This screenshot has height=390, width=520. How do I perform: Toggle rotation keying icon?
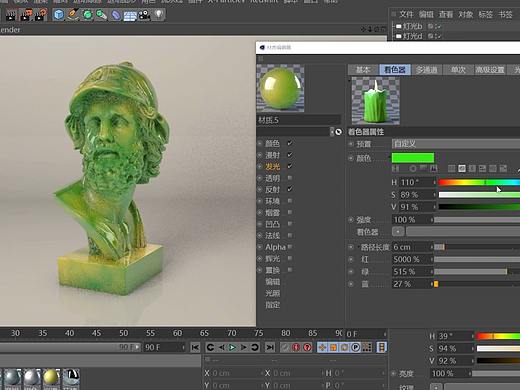coord(344,347)
